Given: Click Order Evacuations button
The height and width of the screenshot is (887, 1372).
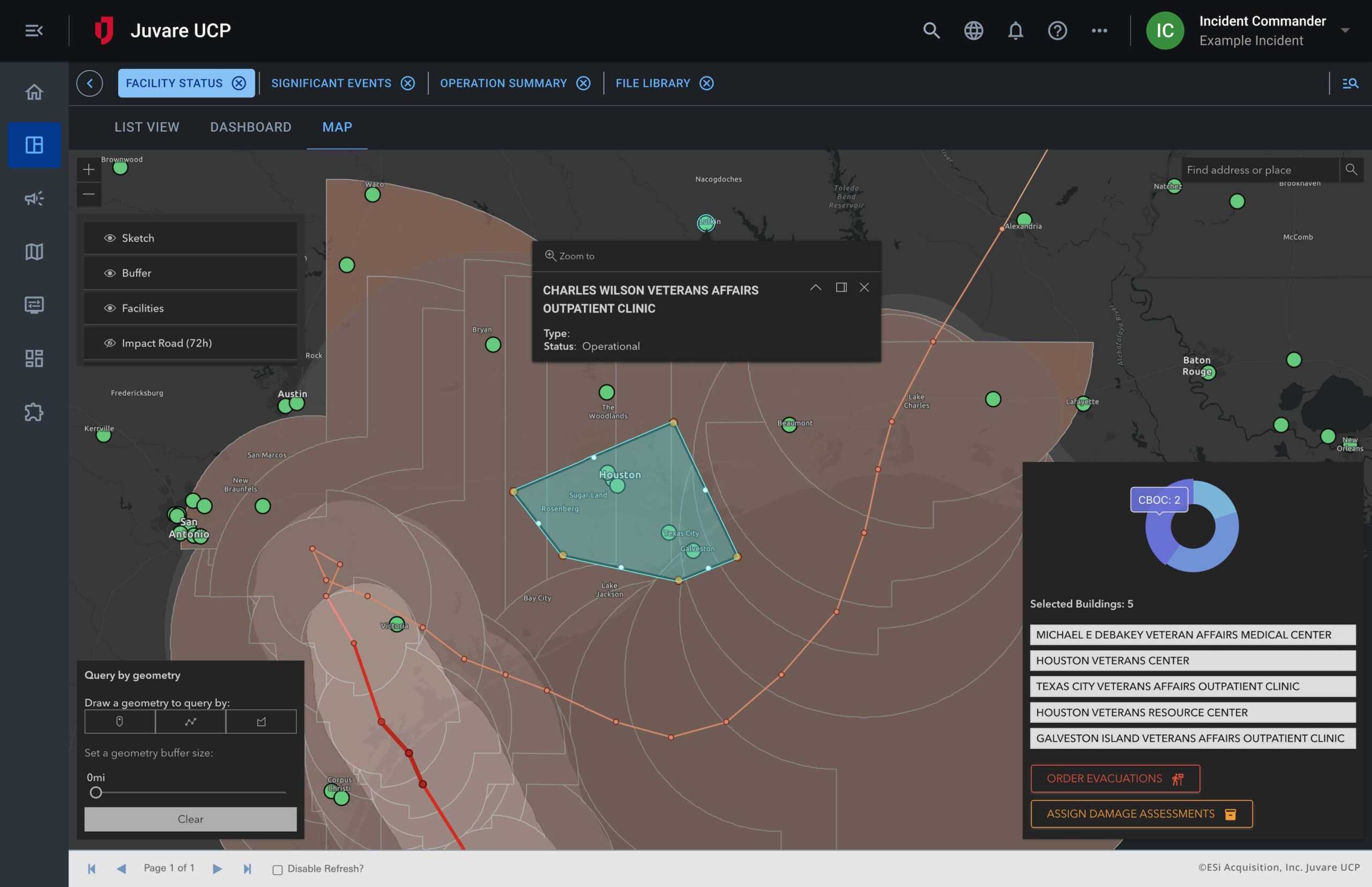Looking at the screenshot, I should click(1115, 779).
